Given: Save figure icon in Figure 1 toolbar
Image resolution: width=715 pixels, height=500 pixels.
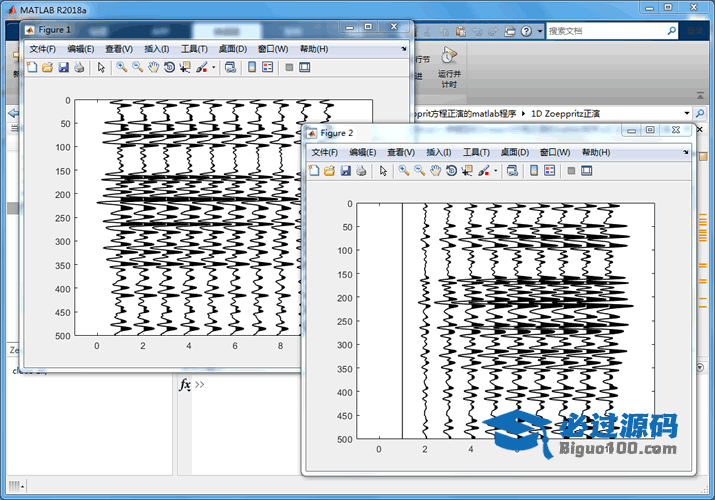Looking at the screenshot, I should coord(63,67).
